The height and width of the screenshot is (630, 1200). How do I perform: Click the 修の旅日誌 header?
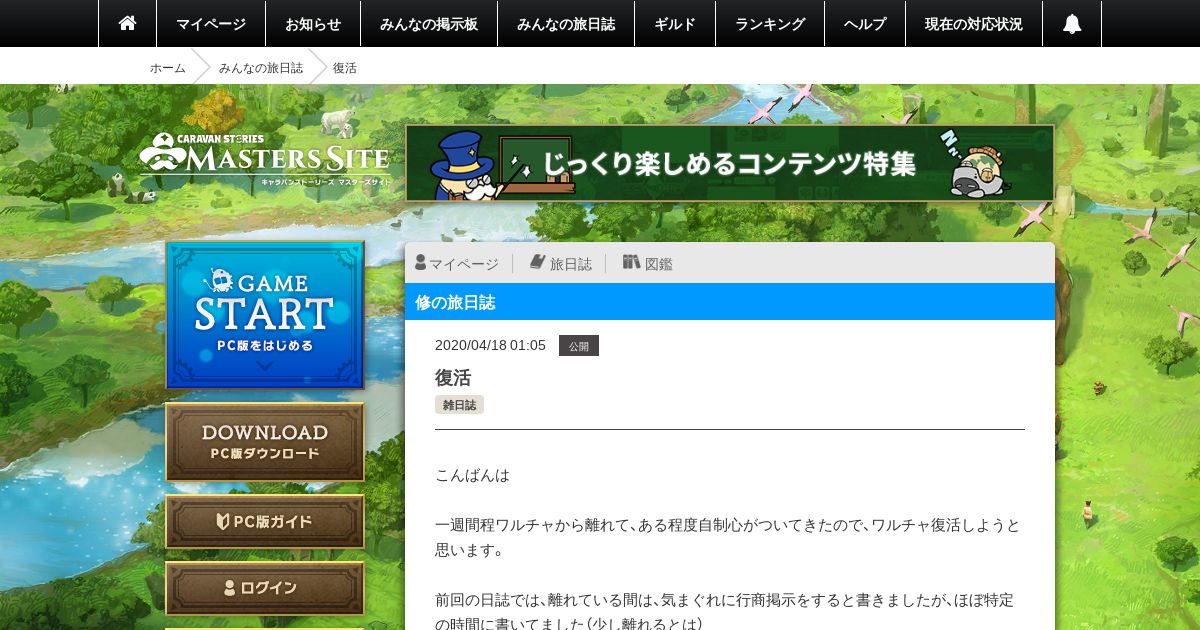(x=730, y=302)
